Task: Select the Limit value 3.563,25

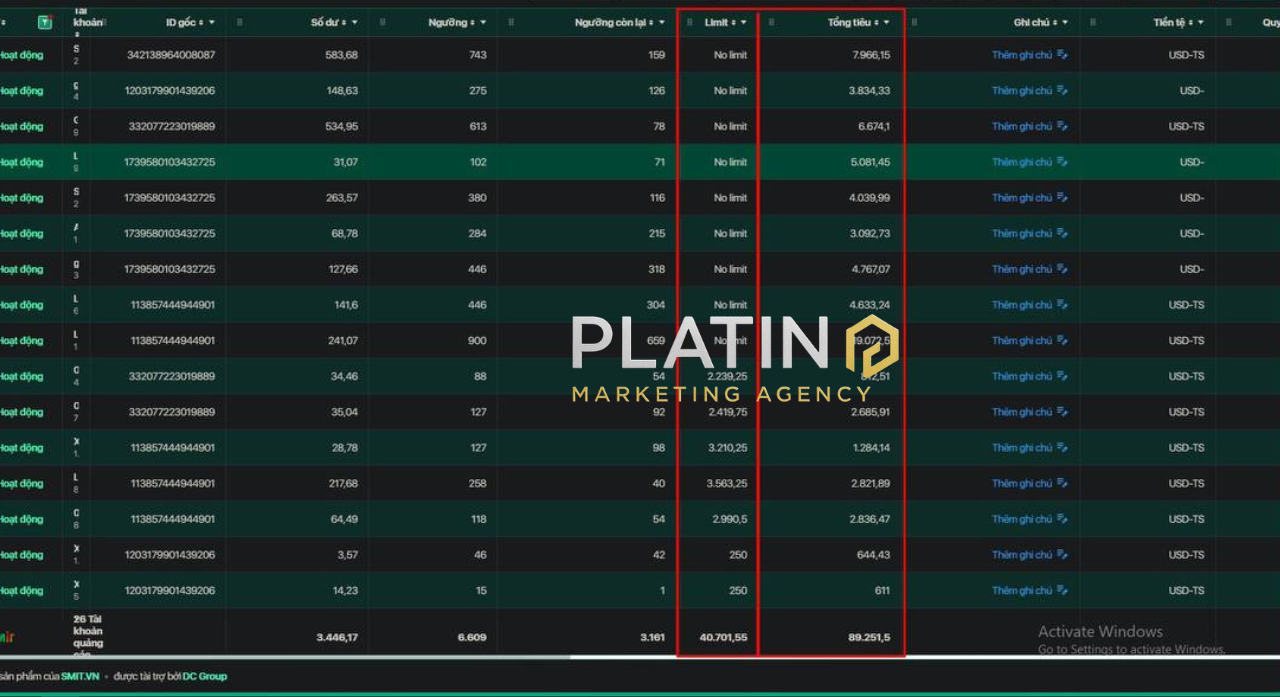Action: (727, 484)
